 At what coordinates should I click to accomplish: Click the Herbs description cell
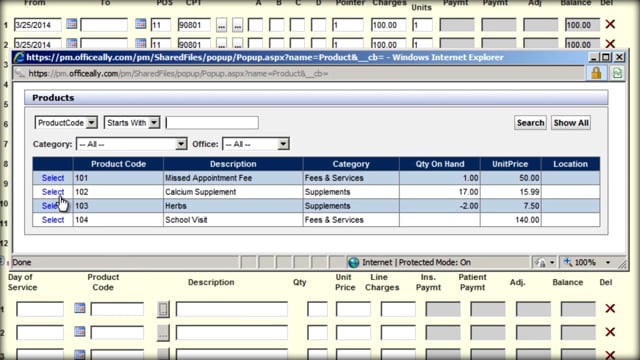[x=233, y=206]
